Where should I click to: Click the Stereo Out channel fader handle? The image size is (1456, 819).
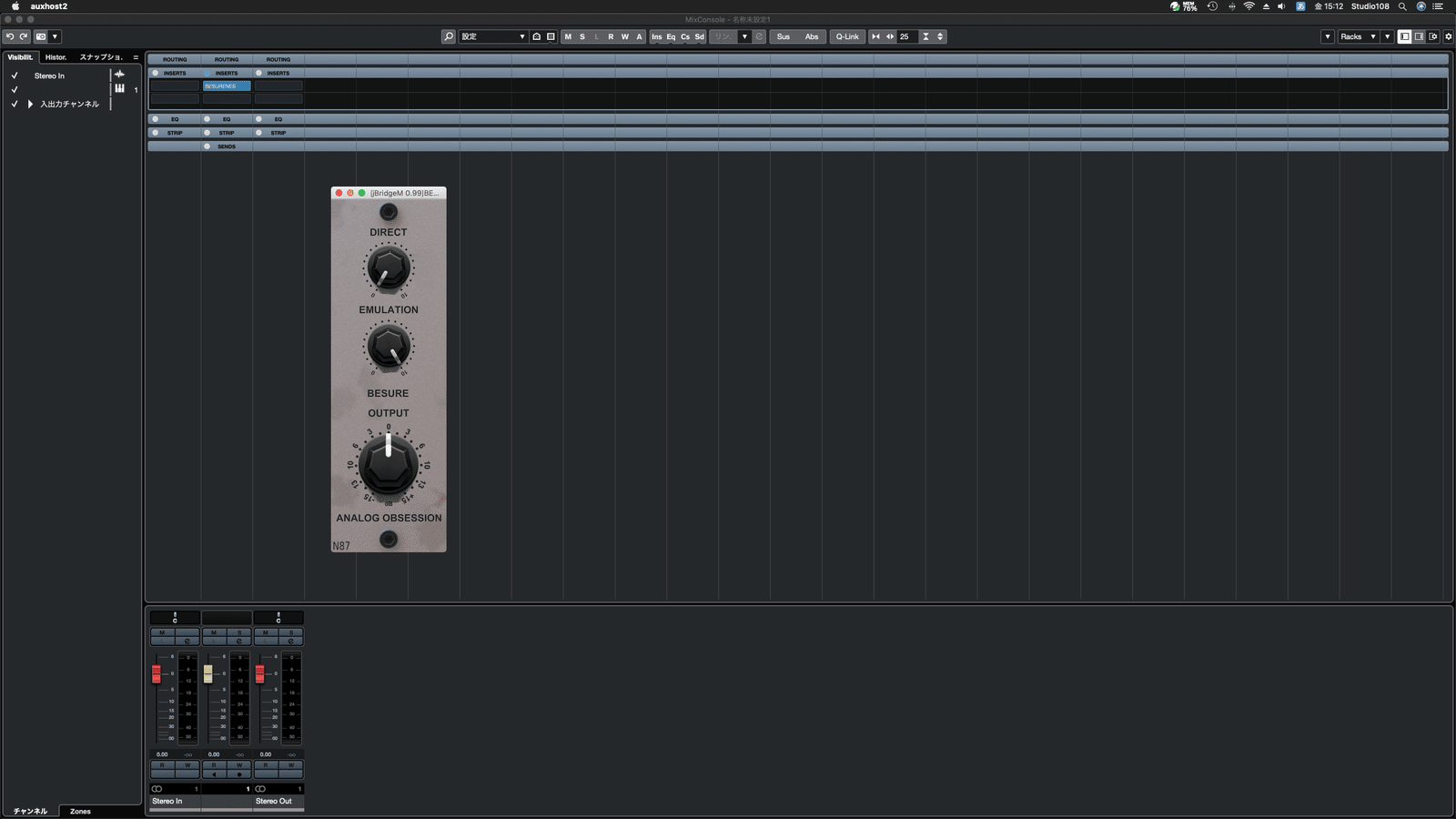[260, 673]
